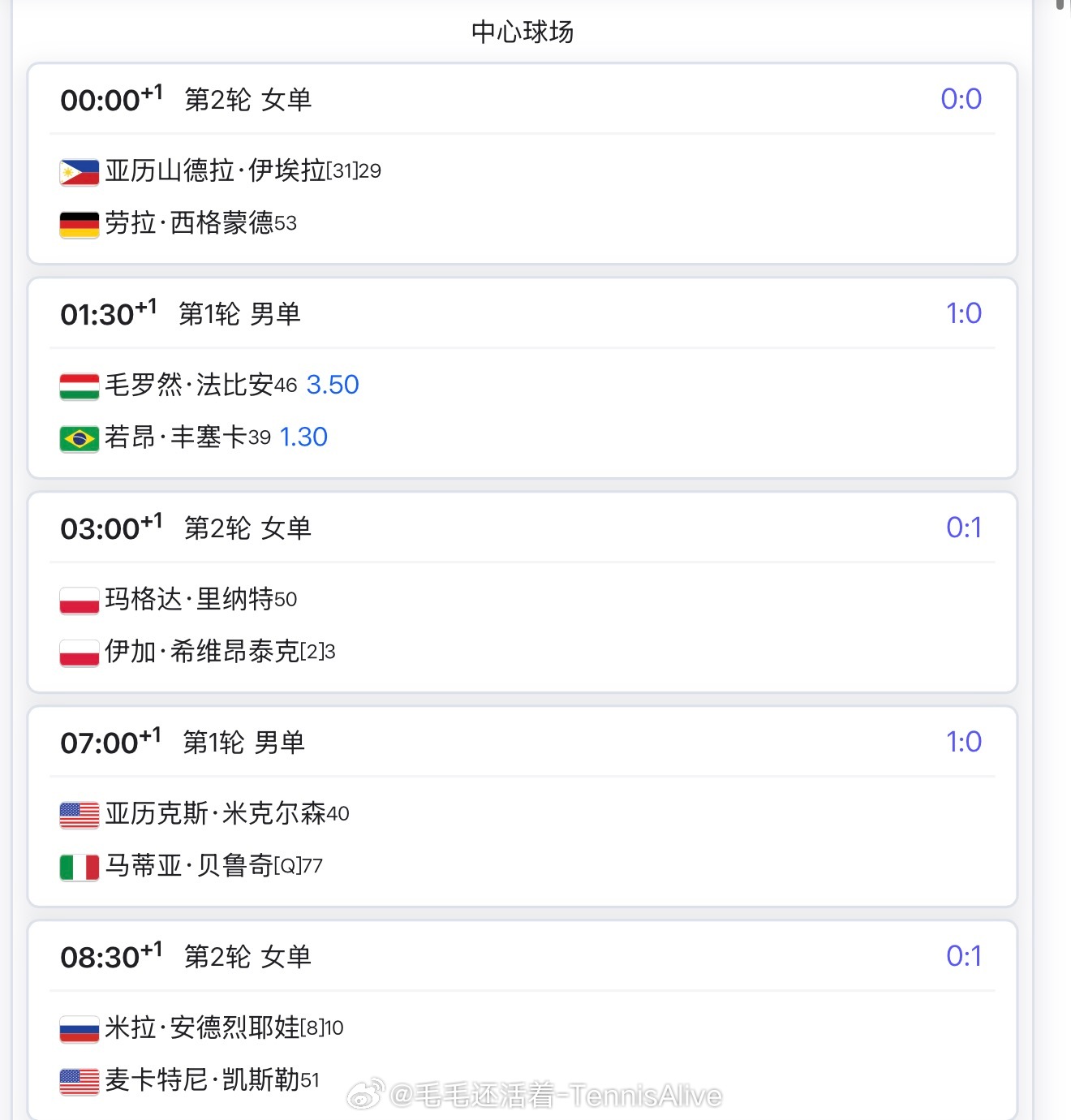Select odds 3.50 for 毛罗然·法比安
Viewport: 1071px width, 1120px height.
(333, 385)
